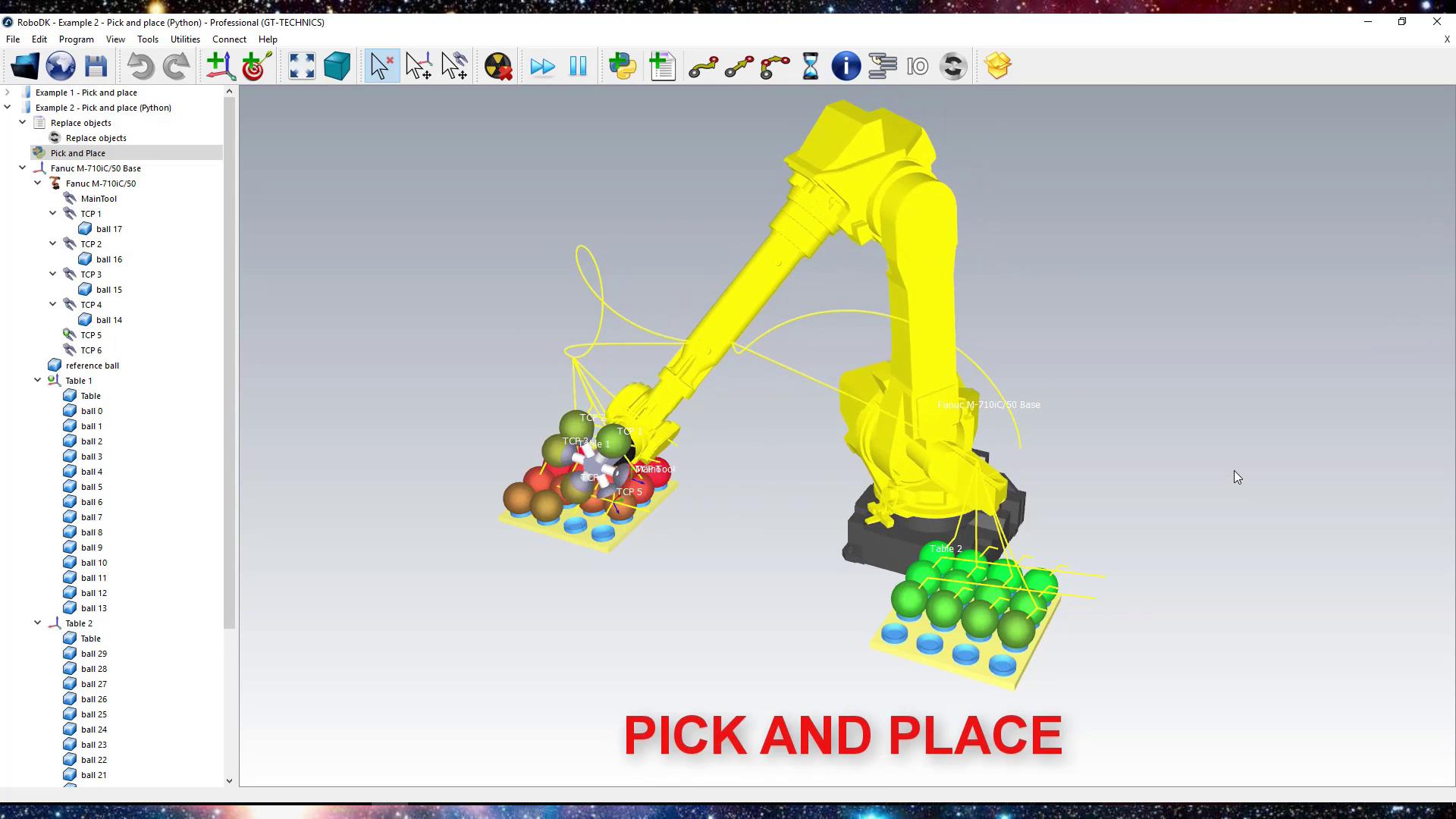1456x819 pixels.
Task: Add a reference frame icon
Action: point(220,66)
